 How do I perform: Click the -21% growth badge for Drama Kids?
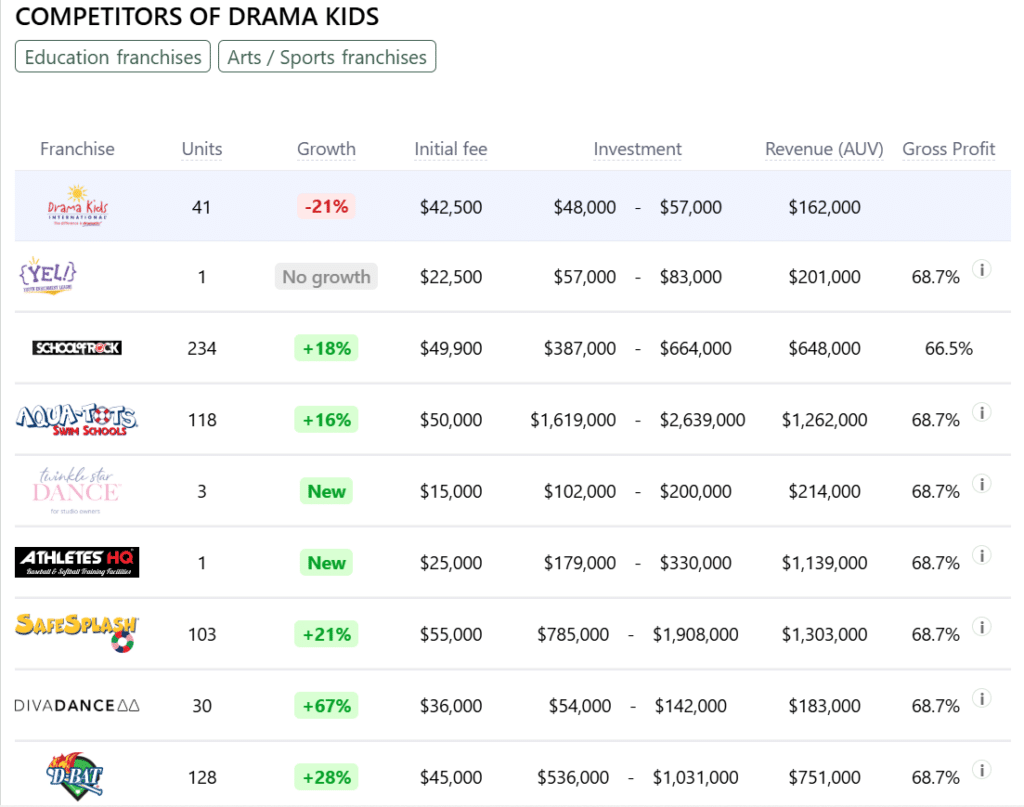327,206
